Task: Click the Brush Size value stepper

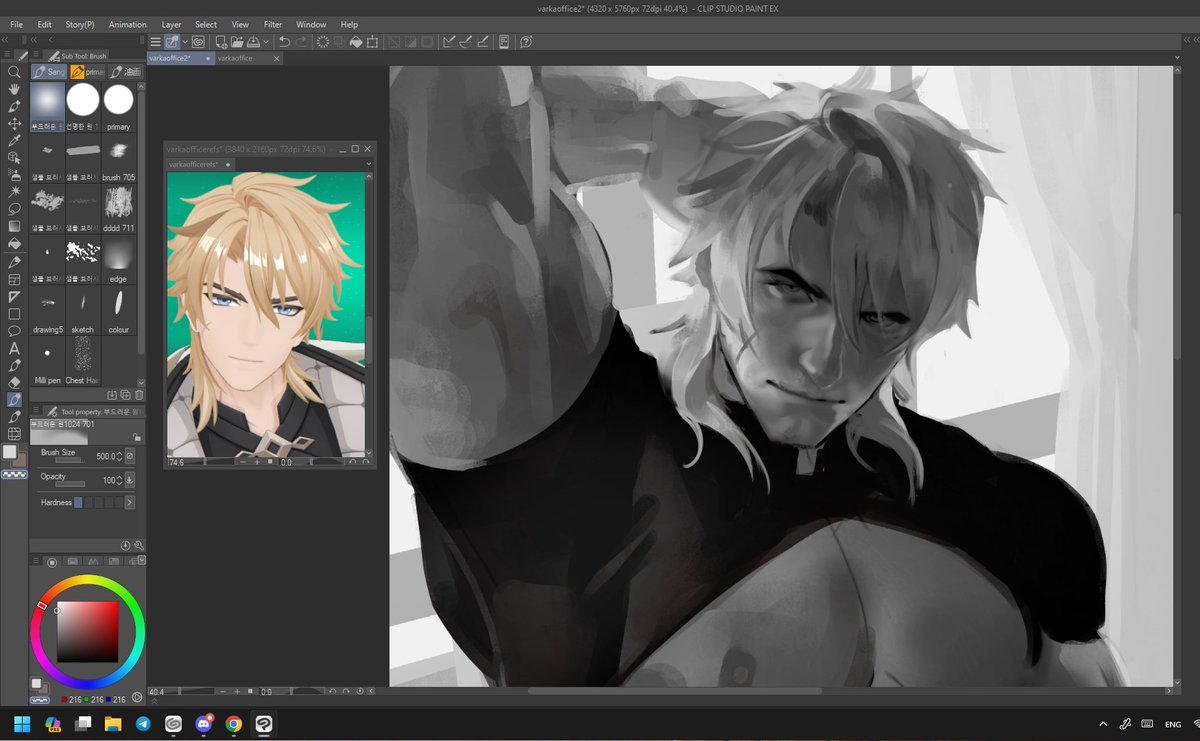Action: [x=120, y=456]
